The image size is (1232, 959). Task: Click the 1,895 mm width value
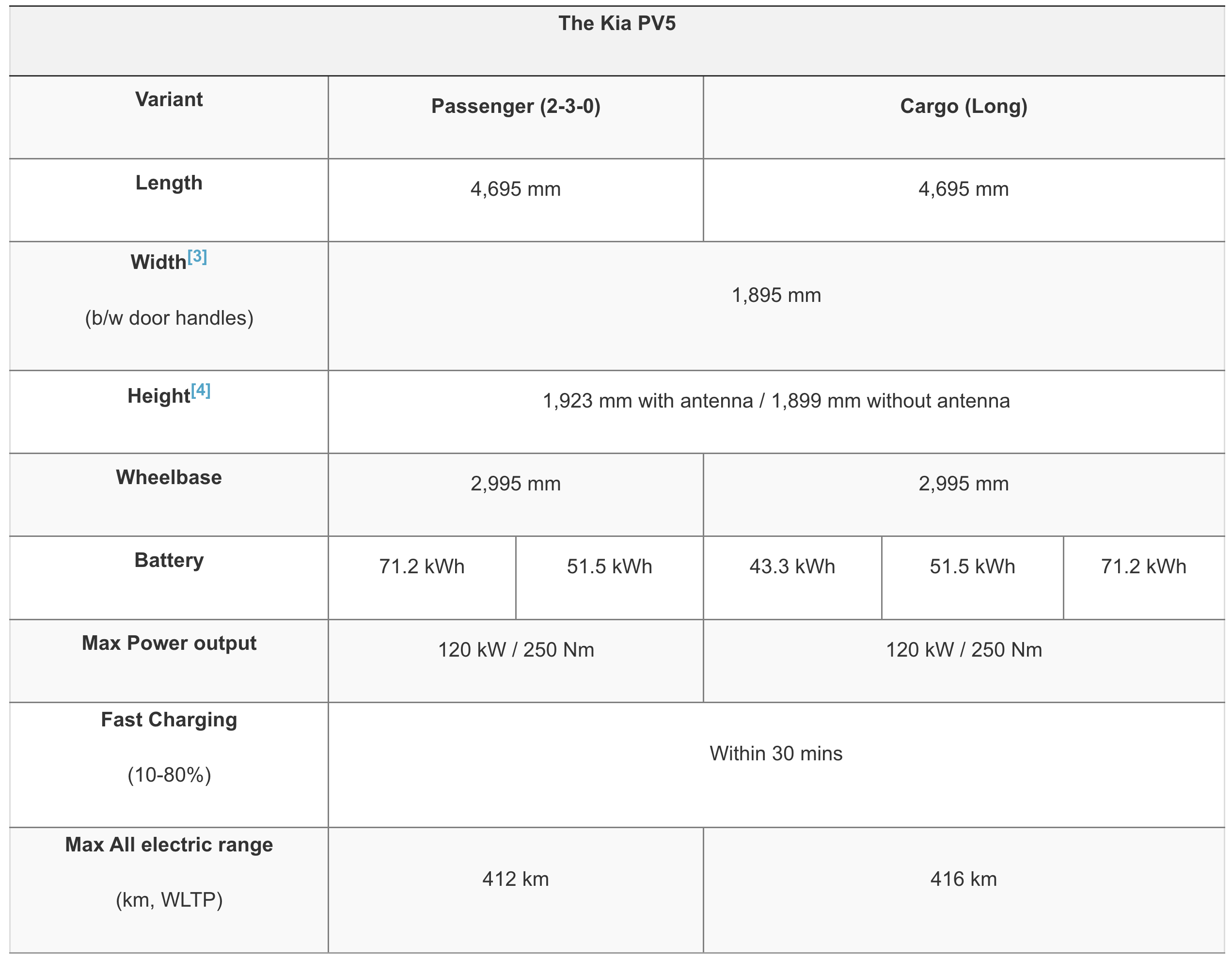pyautogui.click(x=776, y=296)
